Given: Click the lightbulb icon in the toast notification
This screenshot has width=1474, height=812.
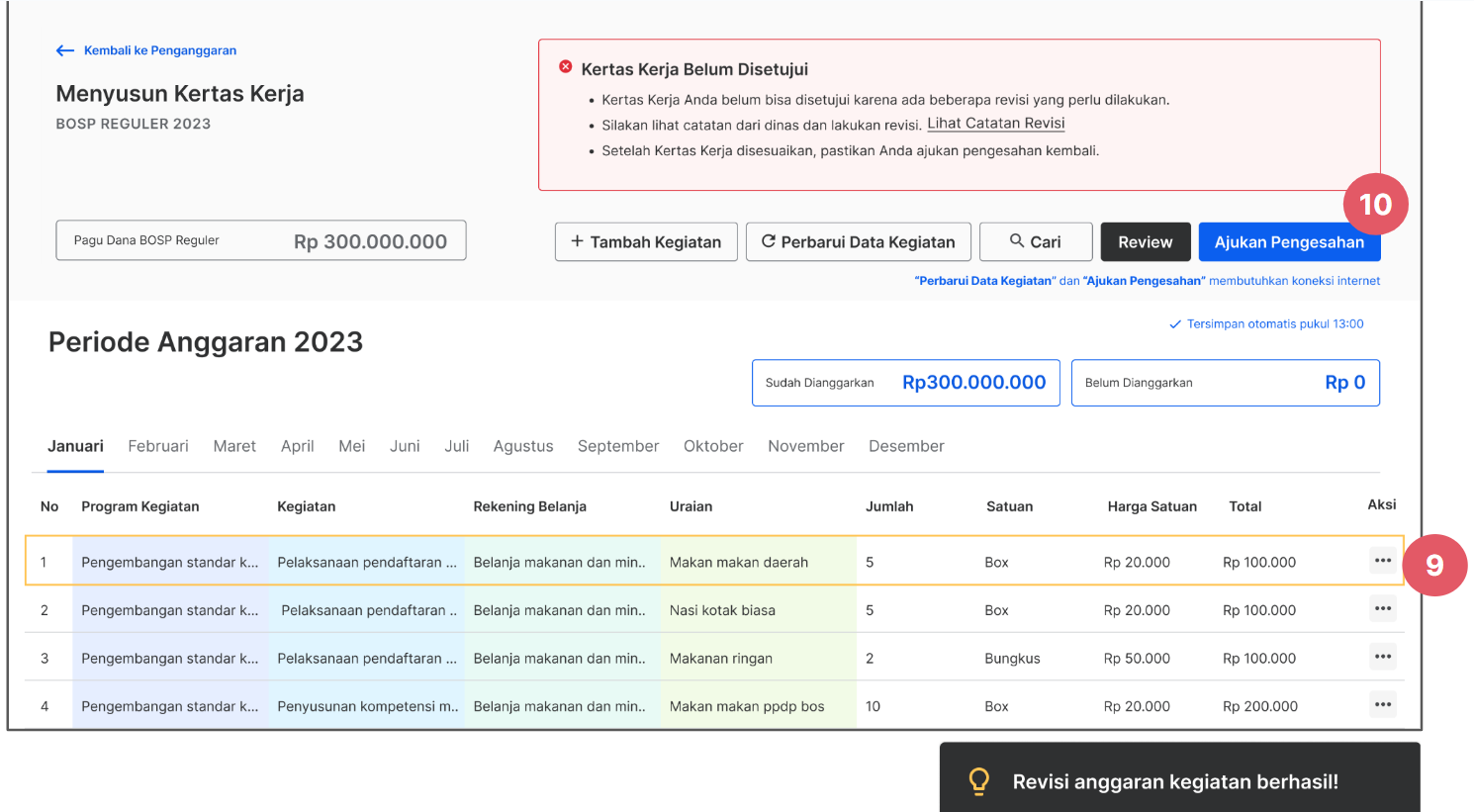Looking at the screenshot, I should (x=978, y=781).
